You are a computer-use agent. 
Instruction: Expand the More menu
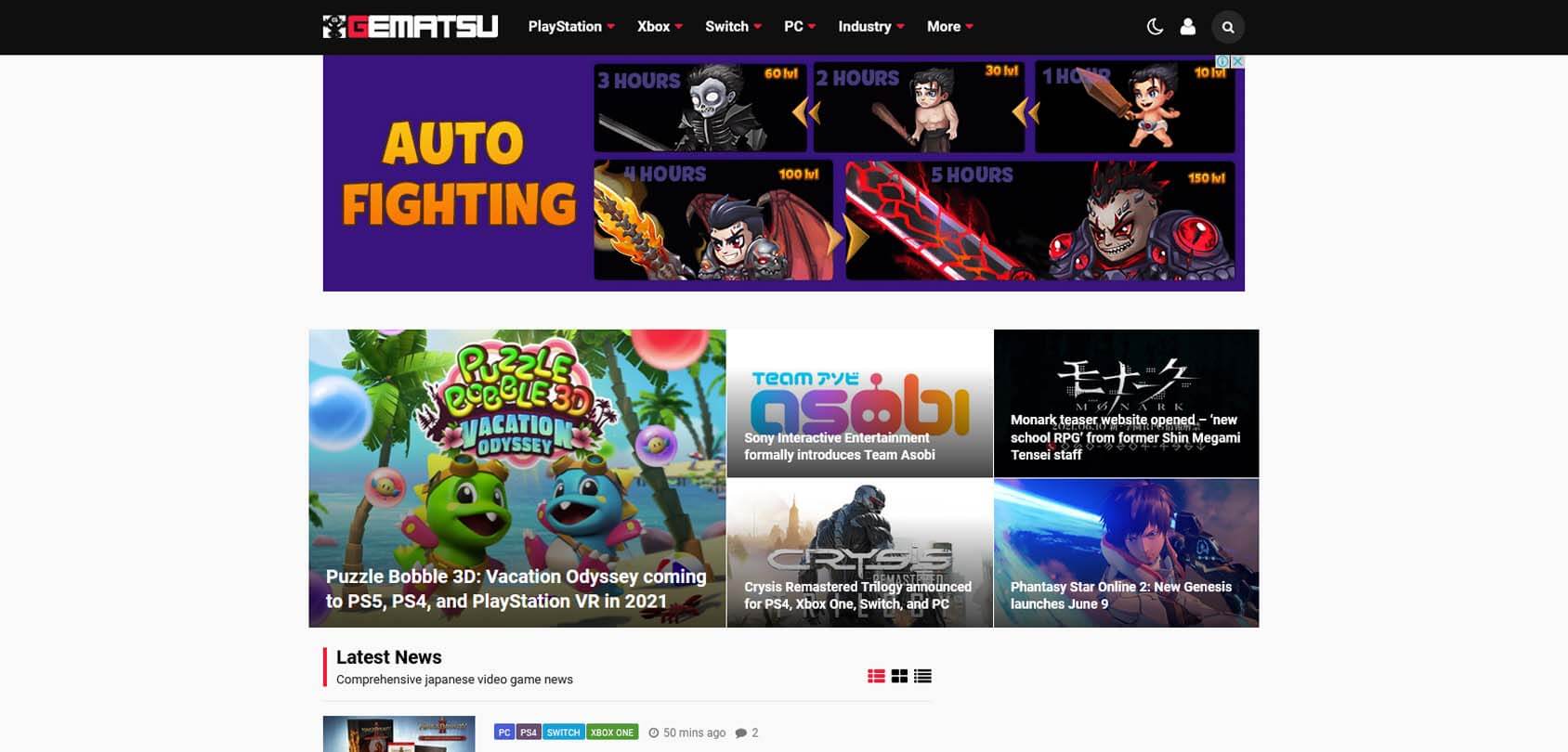click(950, 27)
